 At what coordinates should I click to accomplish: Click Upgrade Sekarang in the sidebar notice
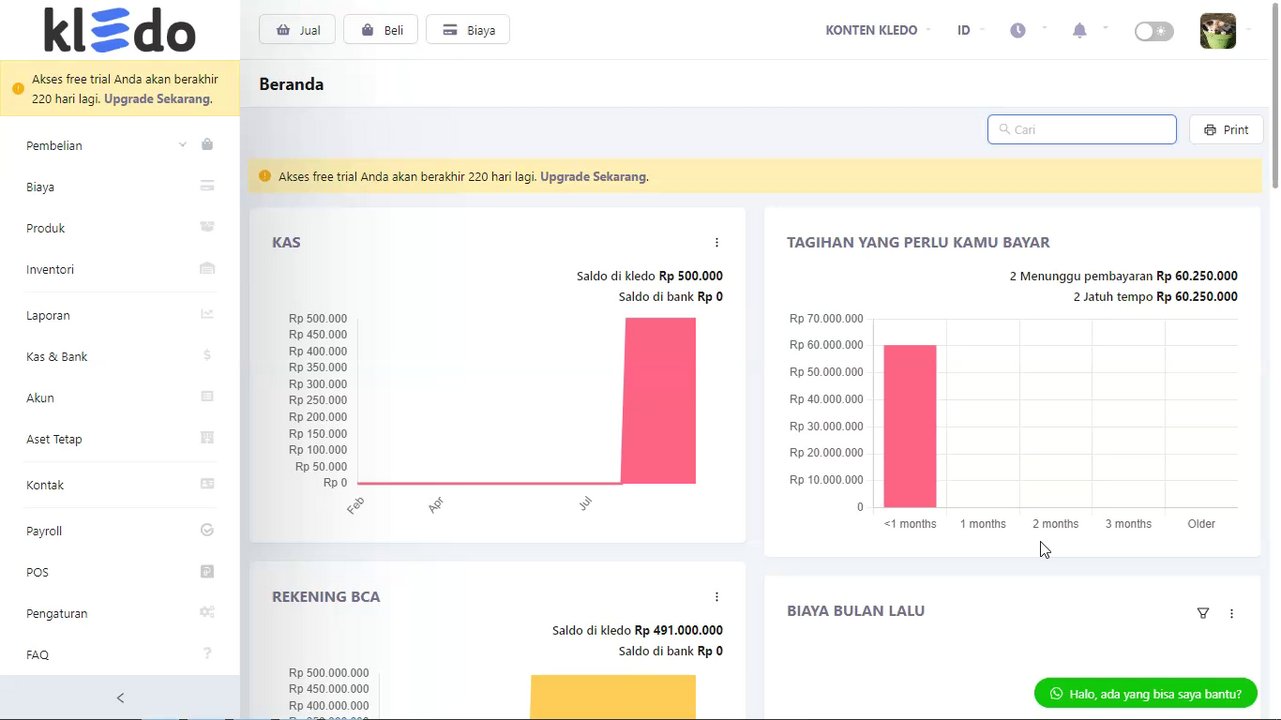coord(157,99)
